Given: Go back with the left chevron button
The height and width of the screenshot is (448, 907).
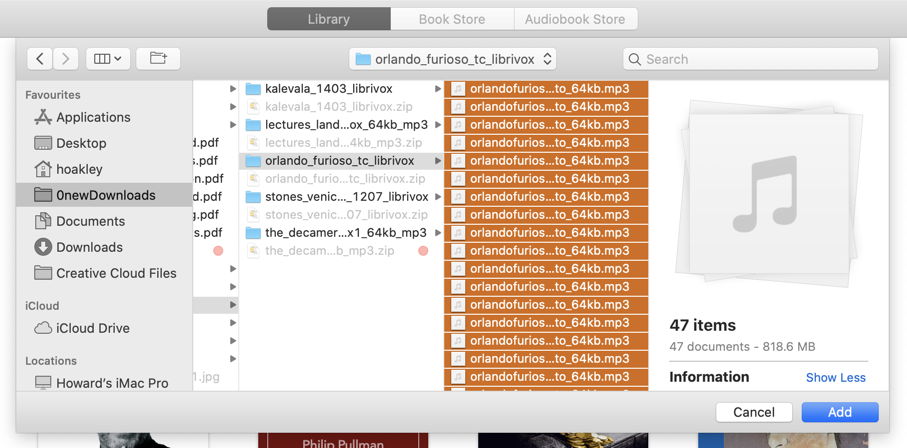Looking at the screenshot, I should pyautogui.click(x=40, y=59).
